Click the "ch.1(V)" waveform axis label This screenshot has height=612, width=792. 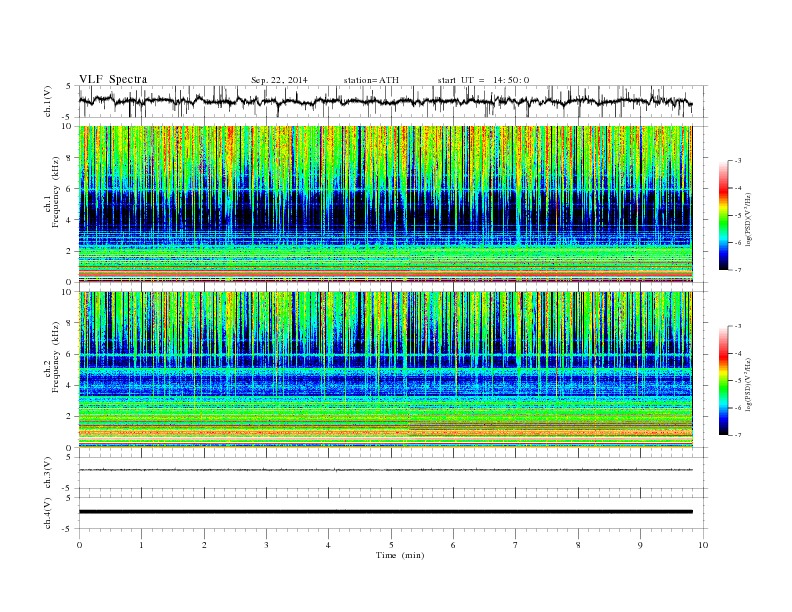tap(47, 101)
